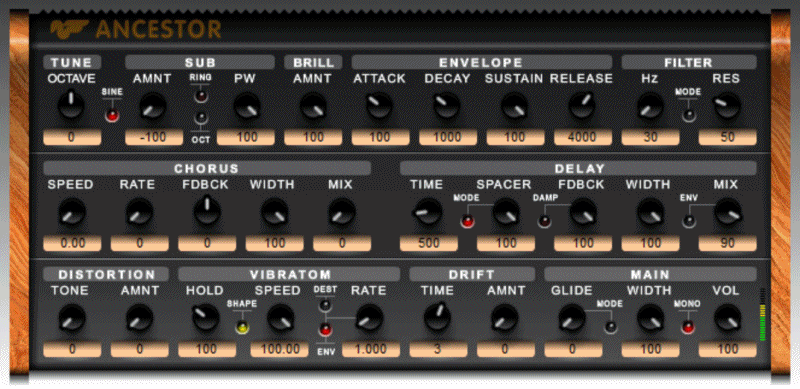Toggle the SINE LED in Tune section
The height and width of the screenshot is (389, 800).
point(111,115)
